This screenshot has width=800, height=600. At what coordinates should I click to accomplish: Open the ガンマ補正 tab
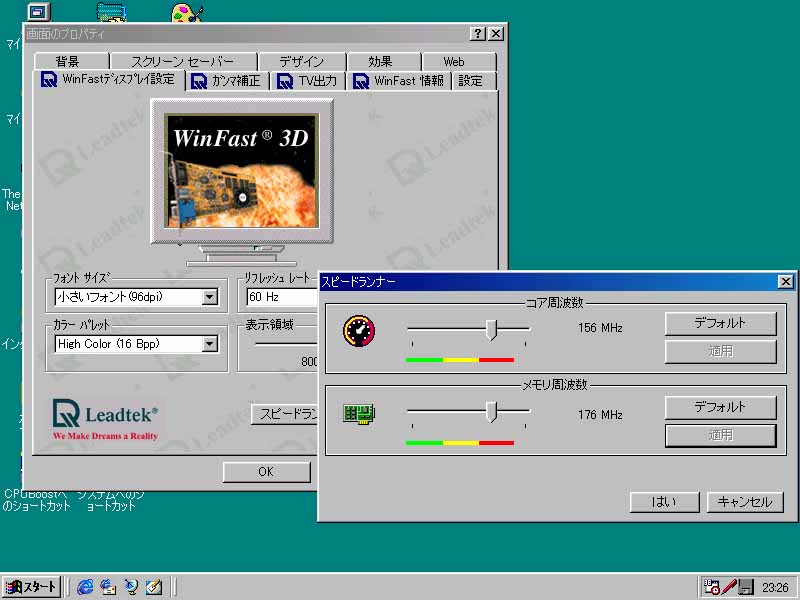(228, 81)
